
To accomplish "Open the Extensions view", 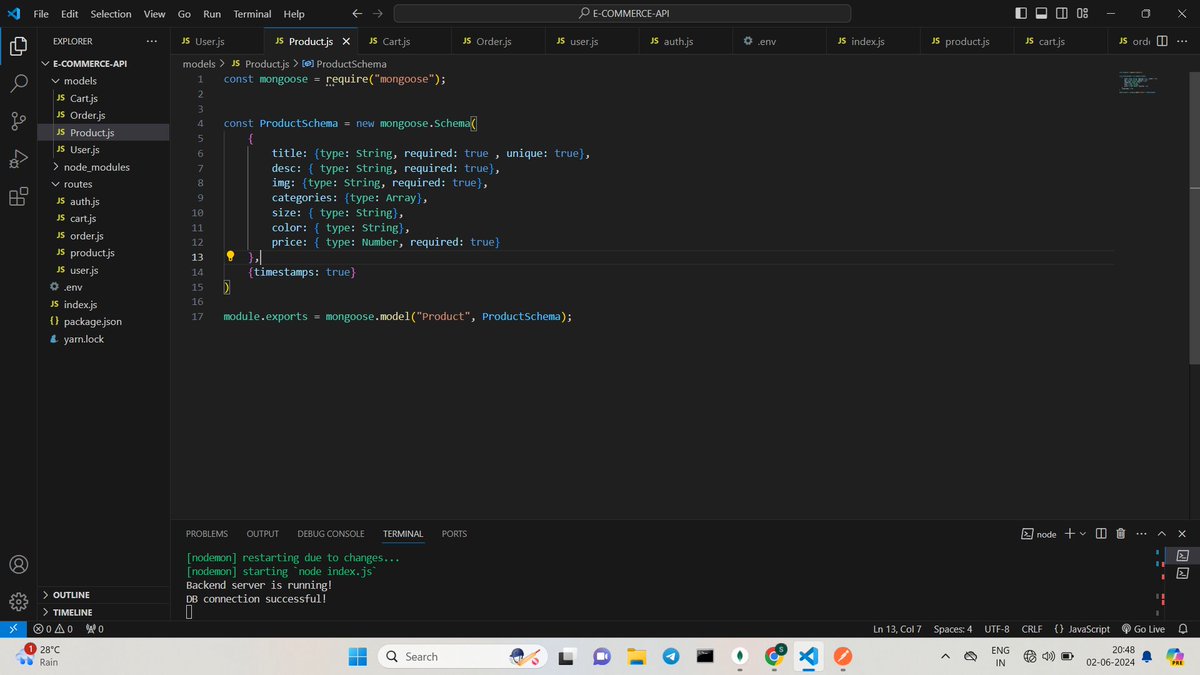I will pos(18,197).
